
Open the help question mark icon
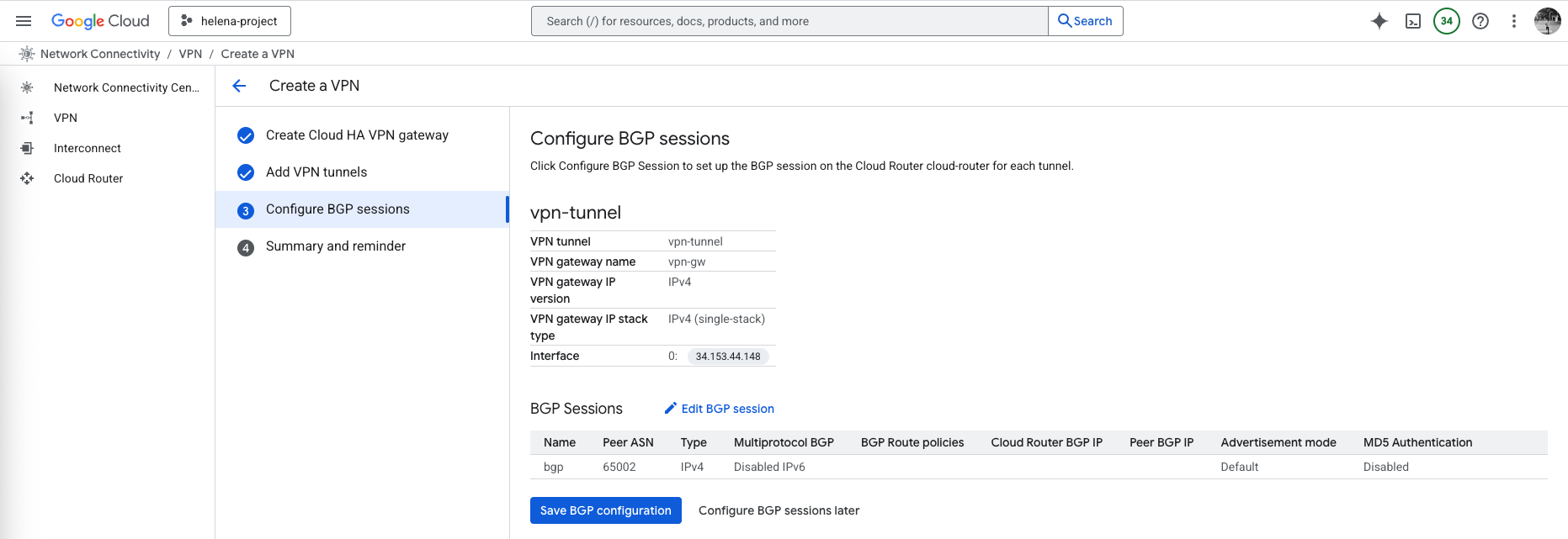pos(1480,21)
